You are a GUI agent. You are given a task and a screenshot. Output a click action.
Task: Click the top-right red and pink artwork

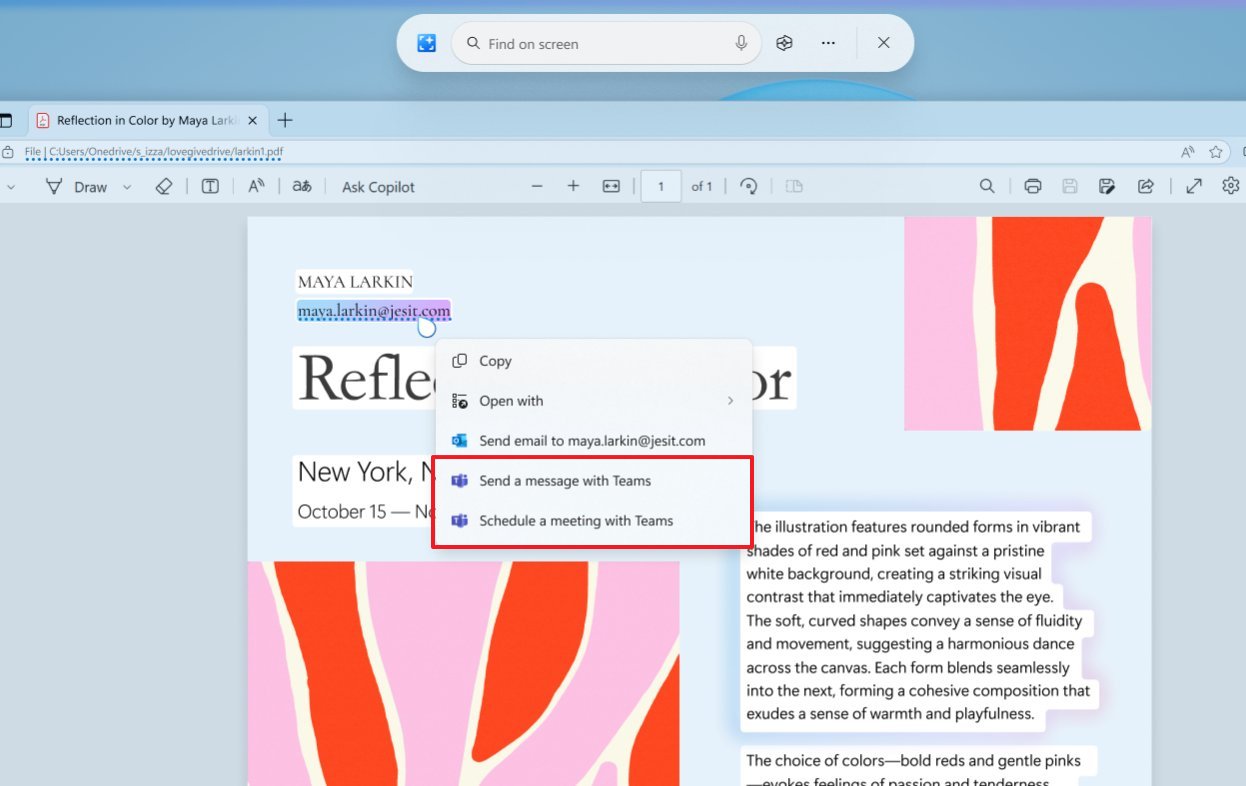pos(1028,323)
